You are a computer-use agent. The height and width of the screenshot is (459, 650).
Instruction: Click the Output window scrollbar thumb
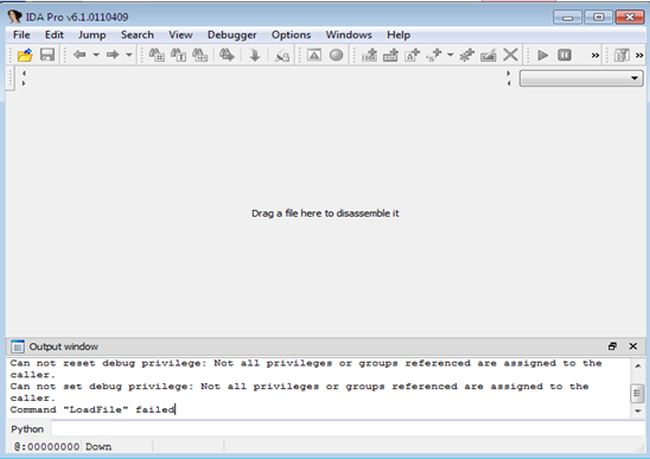tap(638, 393)
